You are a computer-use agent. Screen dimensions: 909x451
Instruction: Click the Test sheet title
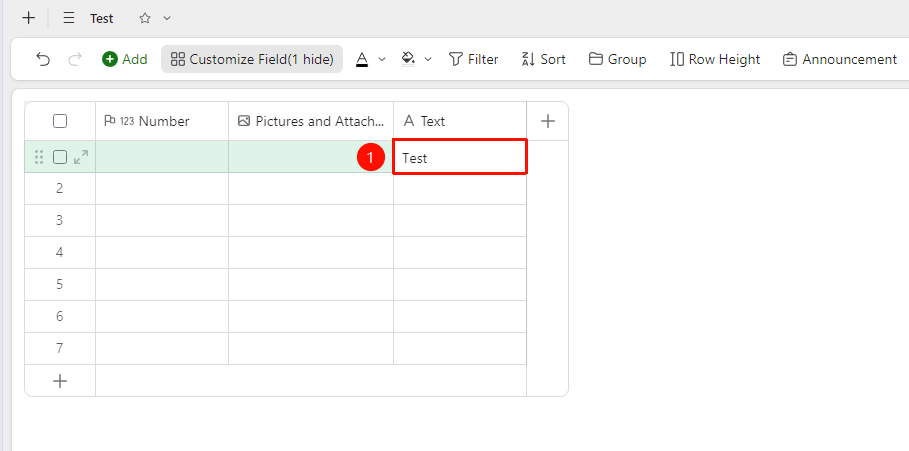coord(101,19)
